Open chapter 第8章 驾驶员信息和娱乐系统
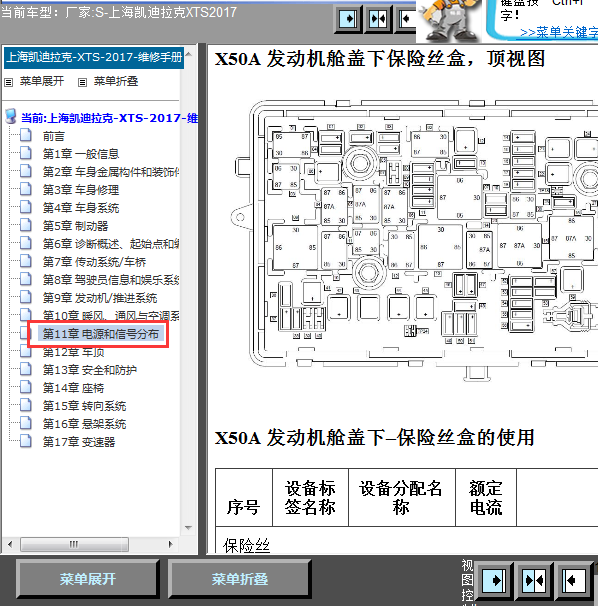 [x=111, y=280]
